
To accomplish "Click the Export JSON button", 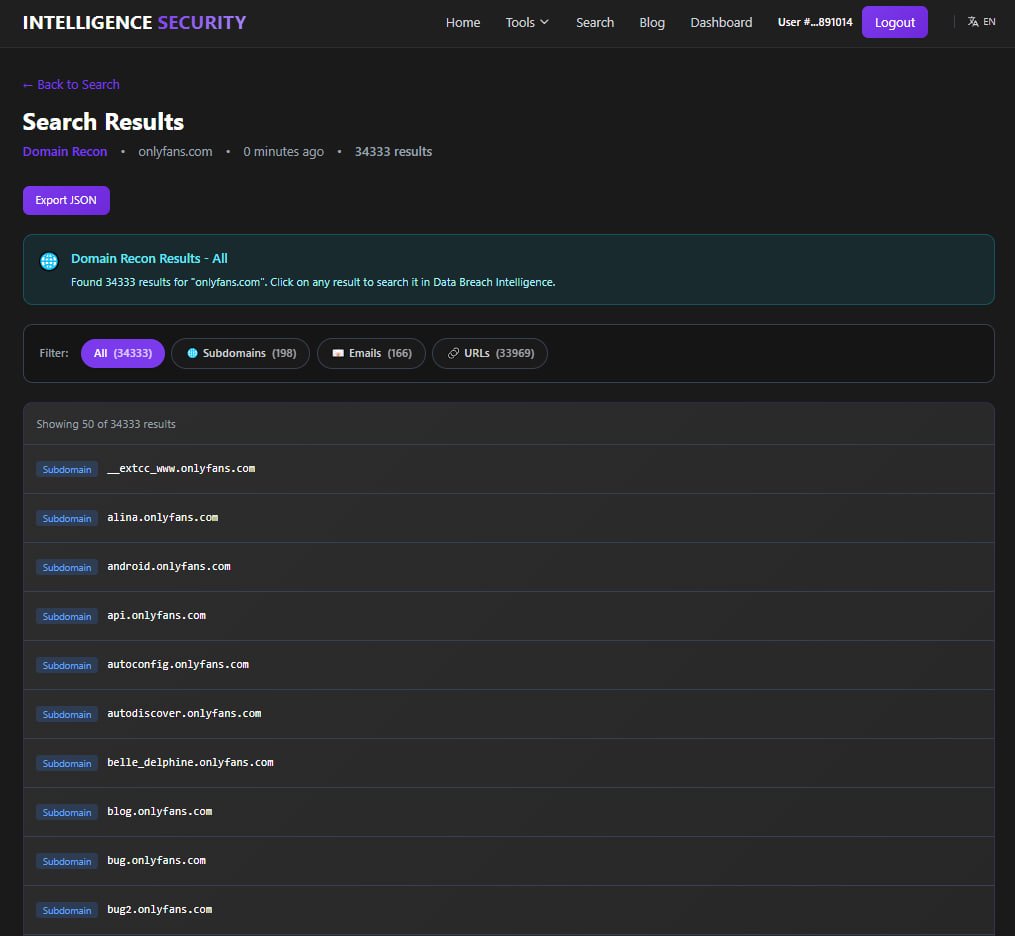I will pos(66,201).
